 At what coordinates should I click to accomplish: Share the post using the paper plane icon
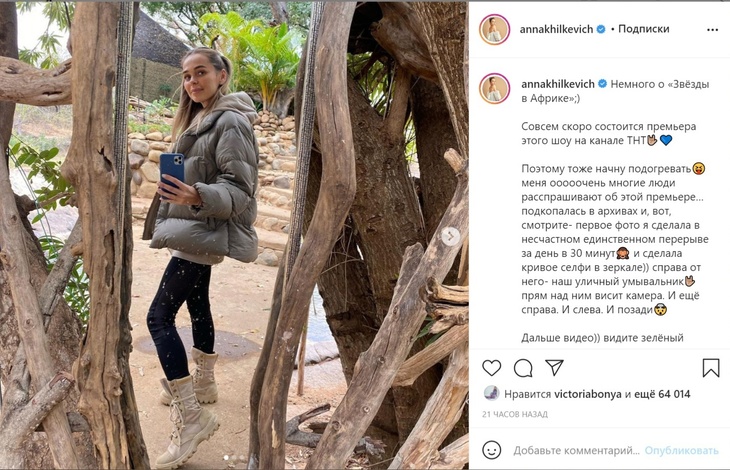pos(554,367)
